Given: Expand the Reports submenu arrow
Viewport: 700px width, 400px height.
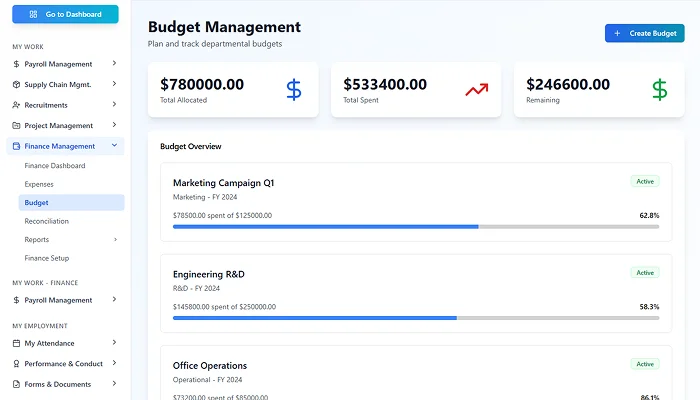Looking at the screenshot, I should pyautogui.click(x=115, y=240).
